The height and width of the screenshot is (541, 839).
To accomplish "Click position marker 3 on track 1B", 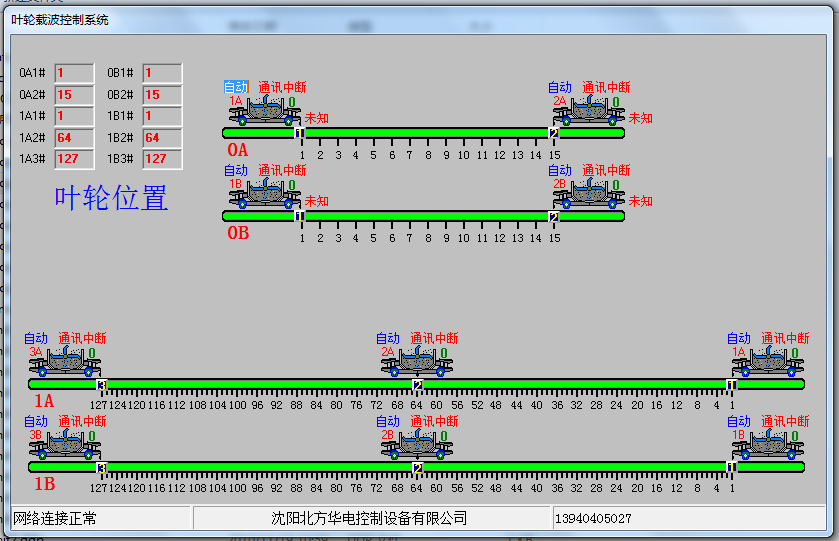I will [x=102, y=468].
